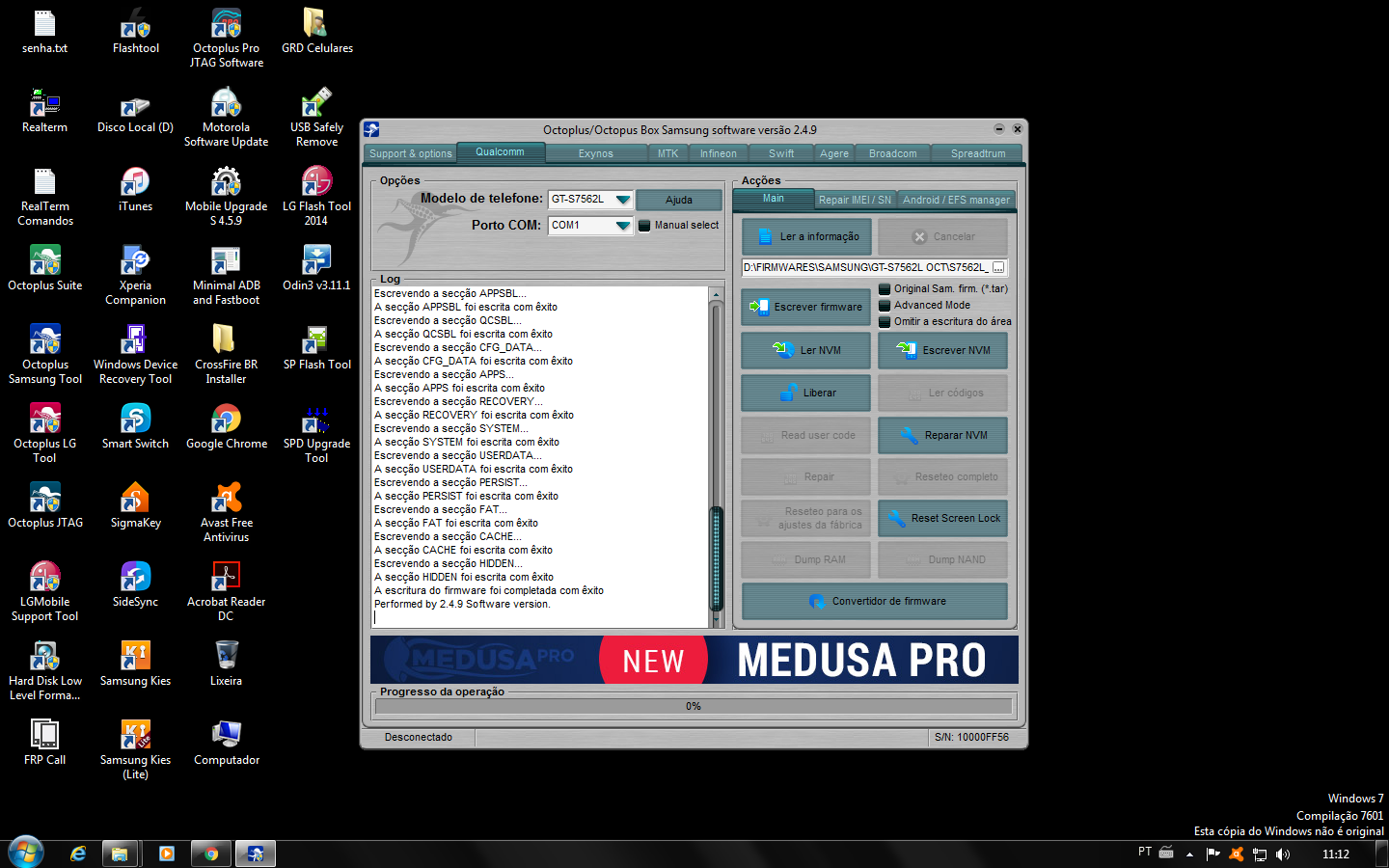This screenshot has width=1389, height=868.
Task: Click firmware file path field
Action: point(865,267)
